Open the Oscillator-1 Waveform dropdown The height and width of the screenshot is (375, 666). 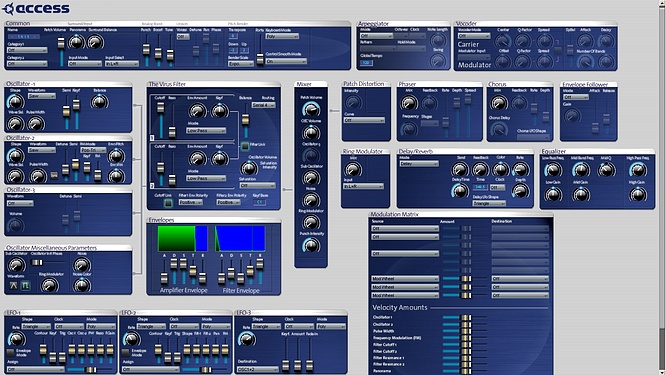[42, 96]
